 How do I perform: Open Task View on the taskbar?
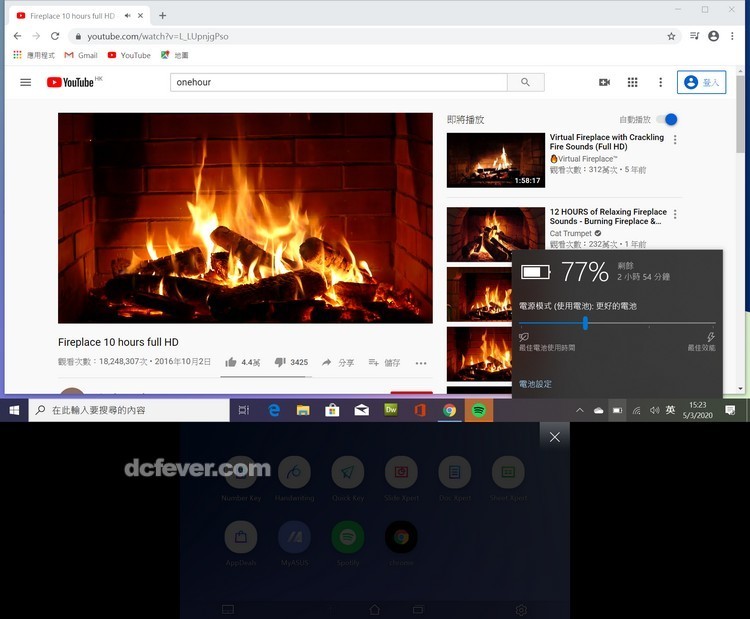[x=244, y=410]
